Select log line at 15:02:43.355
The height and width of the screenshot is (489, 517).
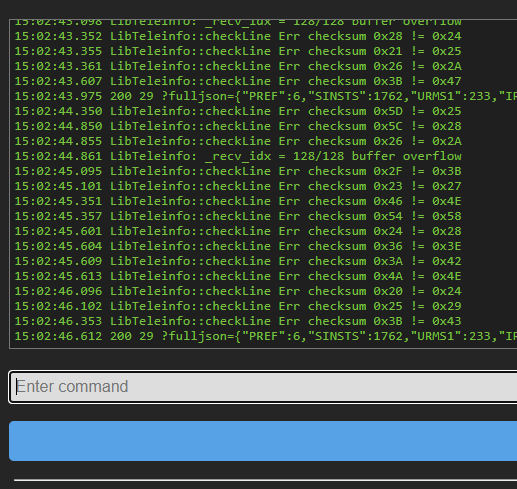(x=238, y=51)
